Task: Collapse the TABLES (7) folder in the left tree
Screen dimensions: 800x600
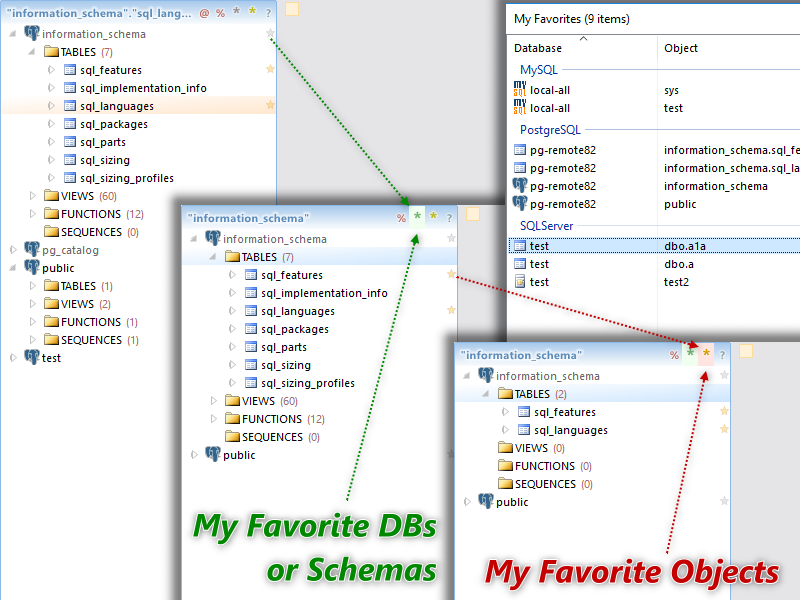Action: 32,52
